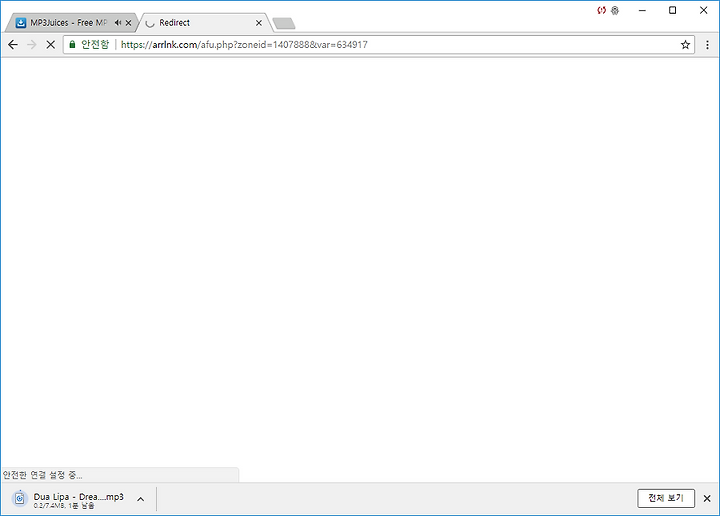This screenshot has width=720, height=516.
Task: Expand the download item options chevron
Action: (x=141, y=499)
